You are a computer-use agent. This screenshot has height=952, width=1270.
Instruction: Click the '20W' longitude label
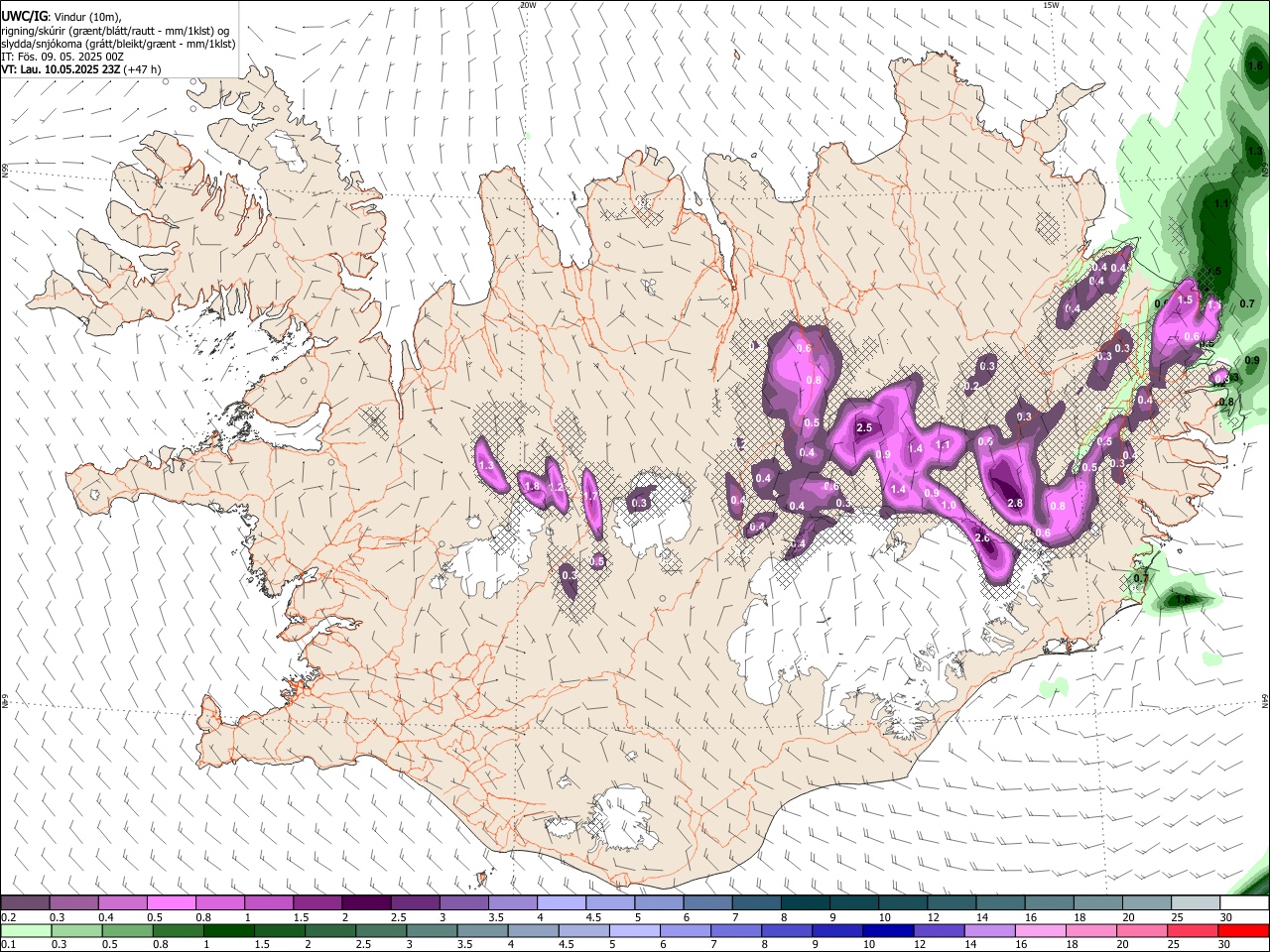pyautogui.click(x=528, y=5)
